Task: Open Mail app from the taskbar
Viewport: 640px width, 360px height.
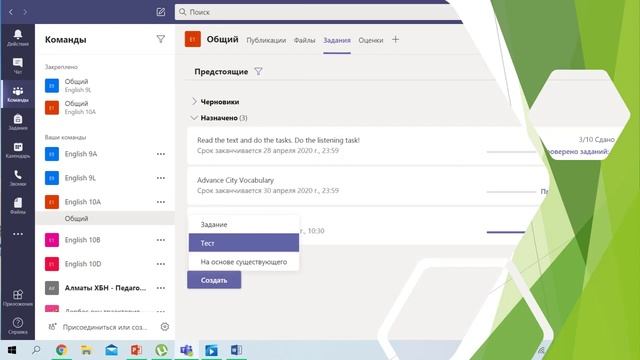Action: (111, 350)
